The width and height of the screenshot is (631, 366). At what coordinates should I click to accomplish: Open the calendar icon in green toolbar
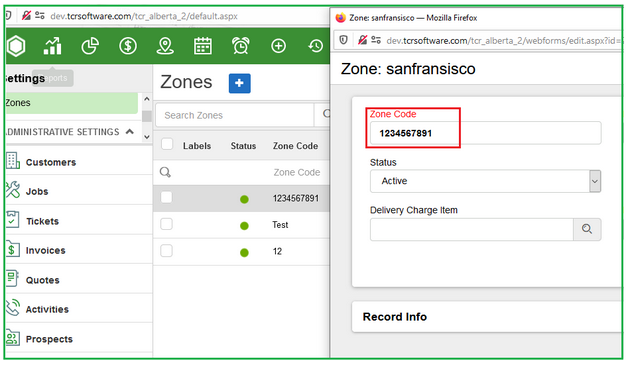click(x=203, y=46)
